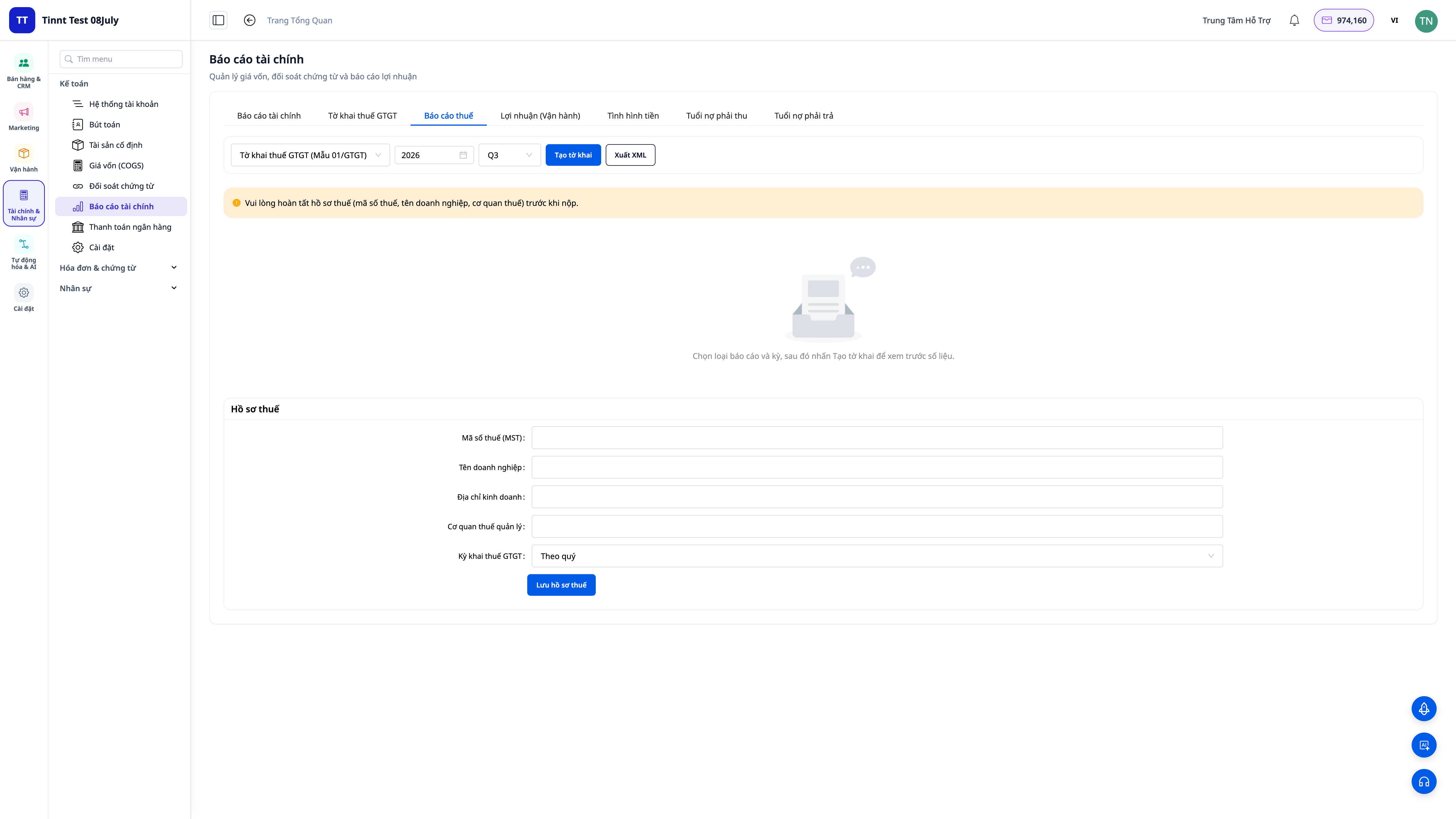Screen dimensions: 1456x819
Task: Open Bán hàng & CRM module icon
Action: point(24,71)
